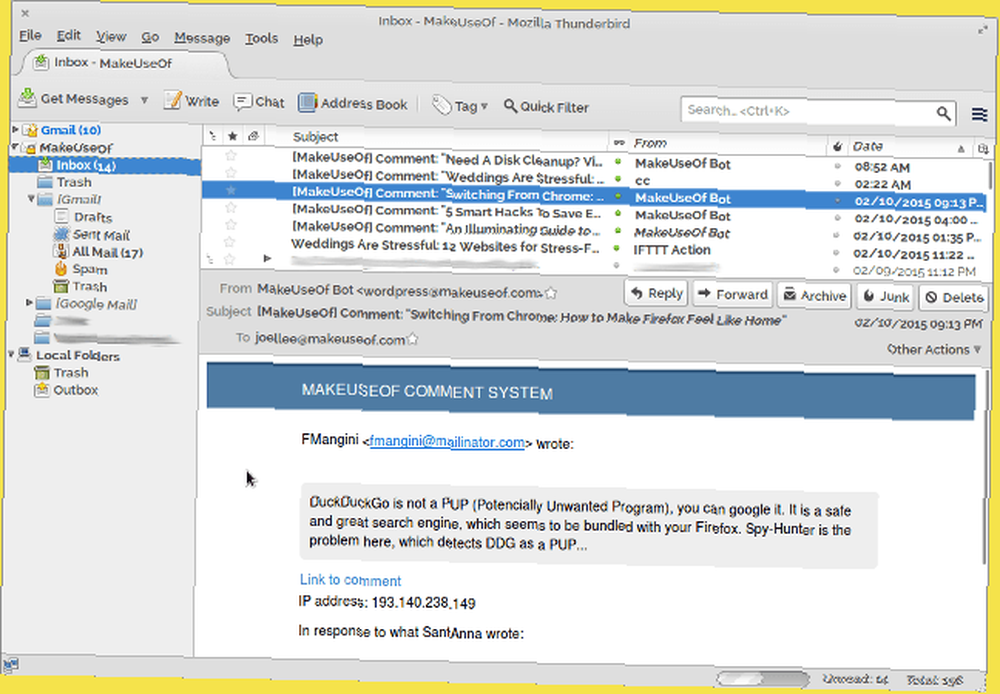Follow the "Link to comment" link

pos(350,580)
